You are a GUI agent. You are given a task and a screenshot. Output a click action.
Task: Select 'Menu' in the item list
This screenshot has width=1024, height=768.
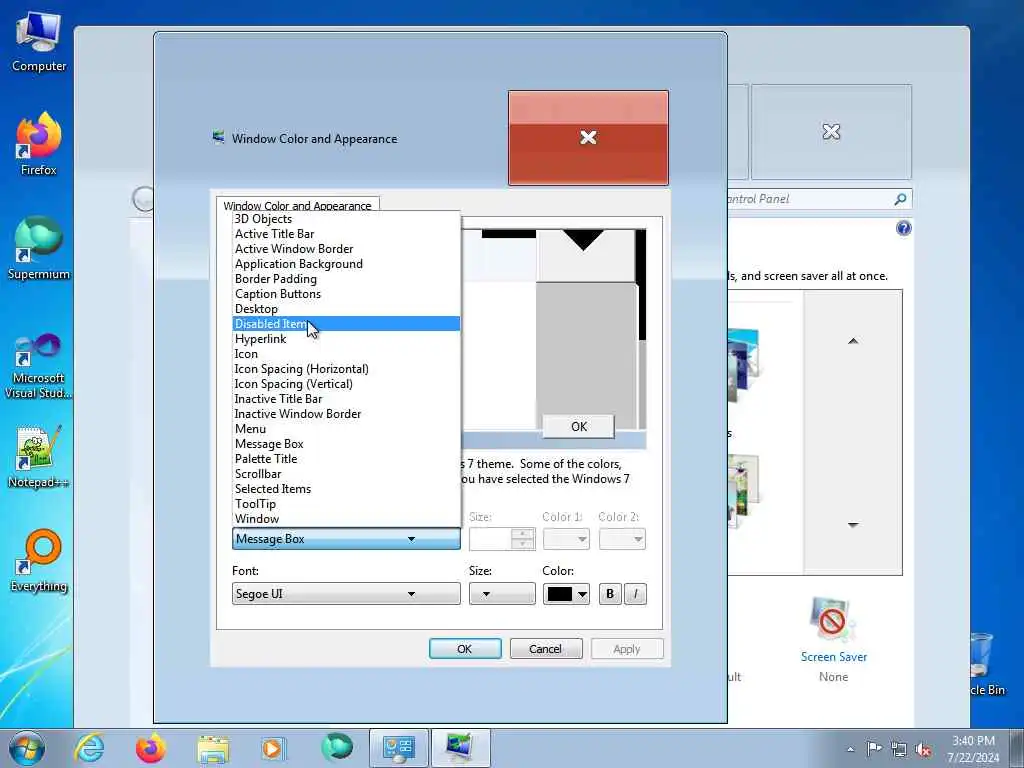pos(346,429)
